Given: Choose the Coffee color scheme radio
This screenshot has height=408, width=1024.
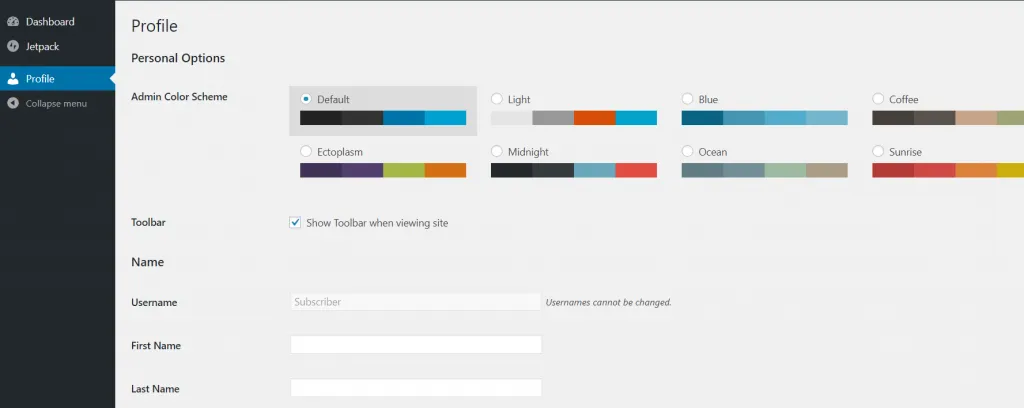Looking at the screenshot, I should point(878,99).
